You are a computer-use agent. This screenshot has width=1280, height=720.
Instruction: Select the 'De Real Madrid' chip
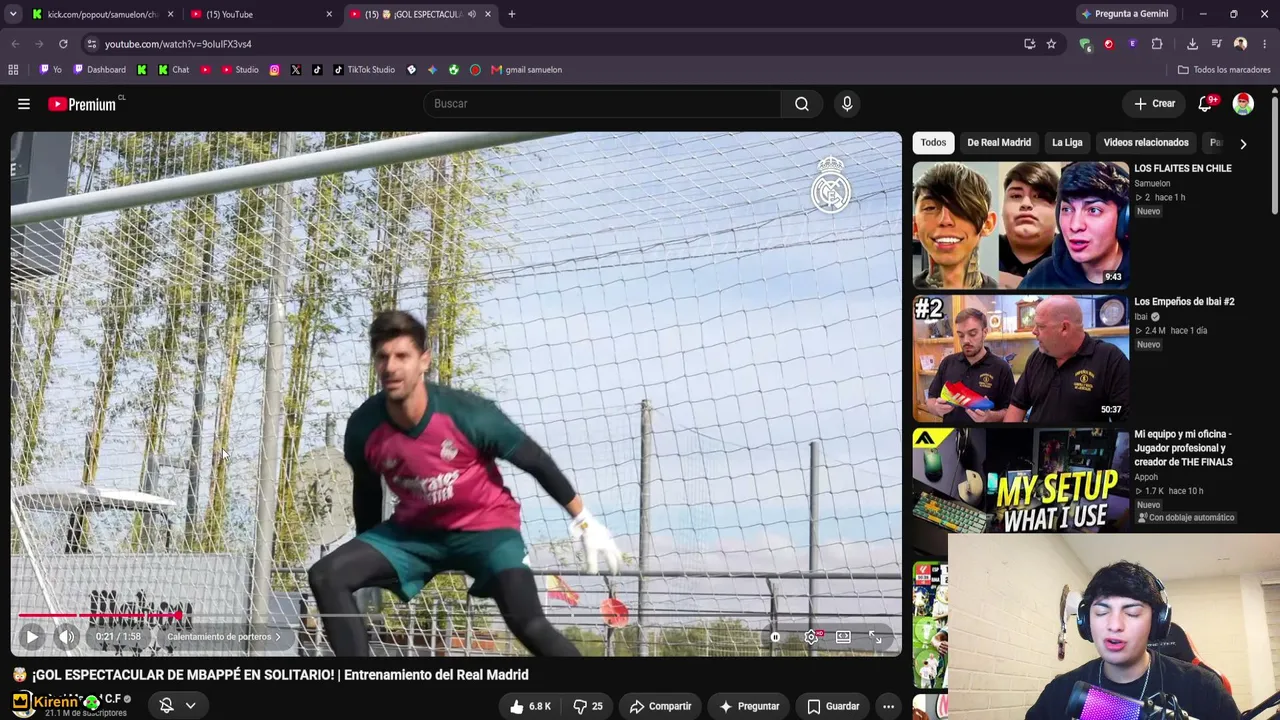coord(999,143)
